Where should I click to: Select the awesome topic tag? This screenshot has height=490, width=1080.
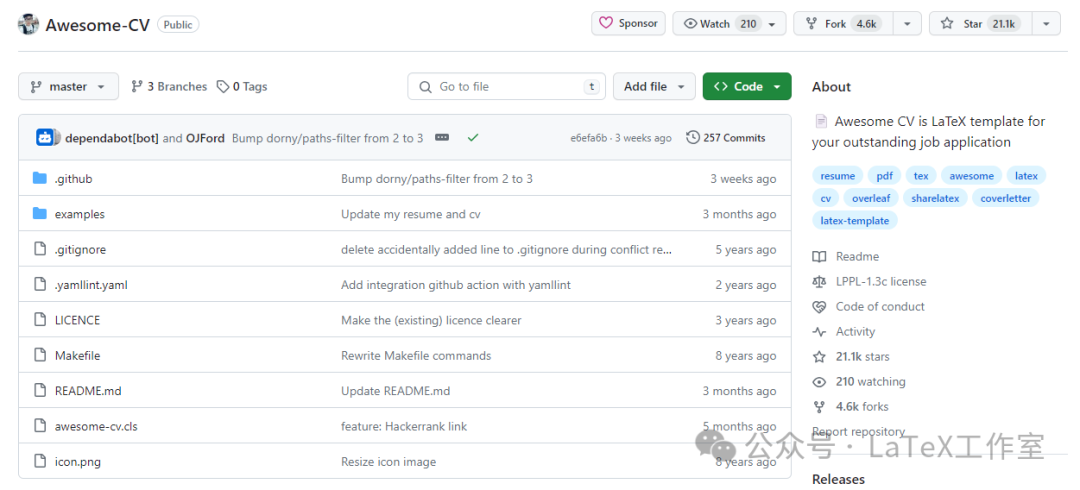click(971, 176)
